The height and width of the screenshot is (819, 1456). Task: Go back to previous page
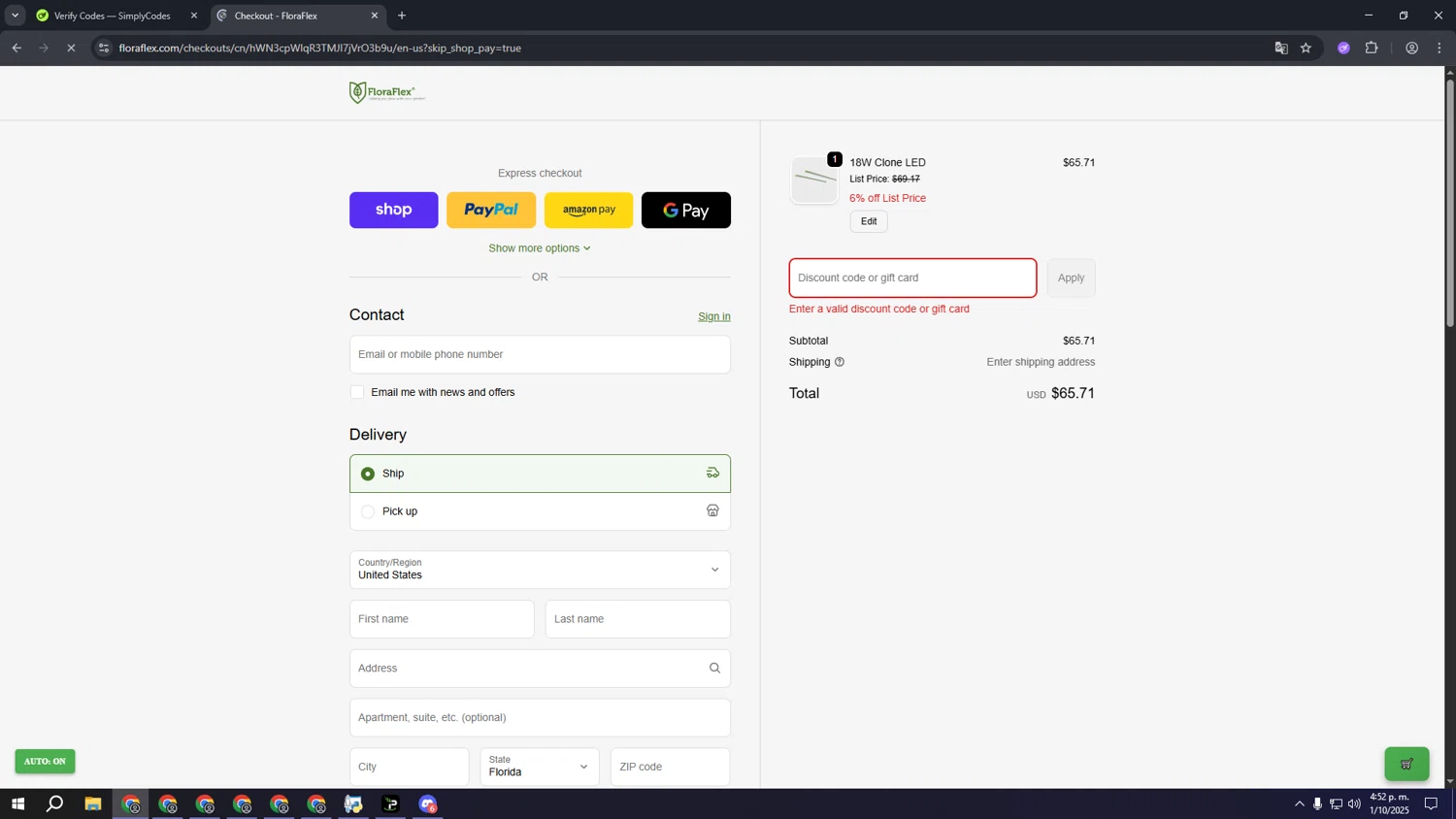tap(17, 48)
